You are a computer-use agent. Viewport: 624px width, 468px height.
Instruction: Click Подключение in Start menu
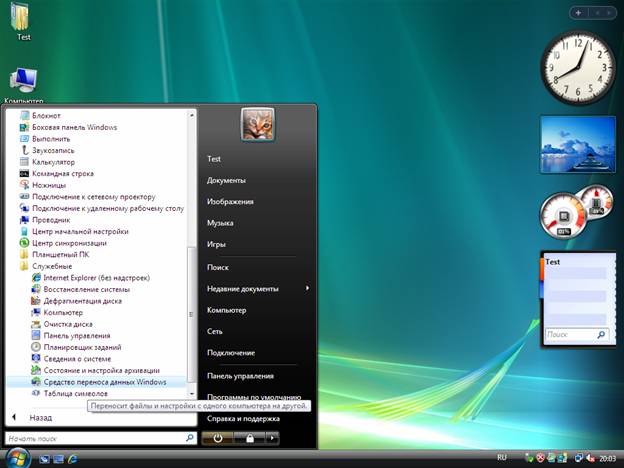[231, 353]
